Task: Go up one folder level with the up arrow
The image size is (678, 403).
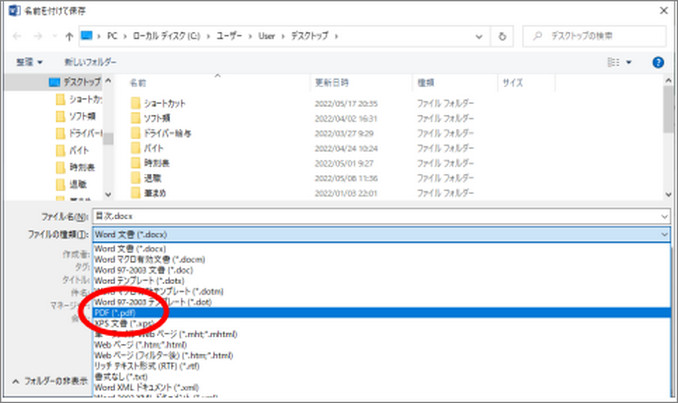Action: click(x=69, y=36)
